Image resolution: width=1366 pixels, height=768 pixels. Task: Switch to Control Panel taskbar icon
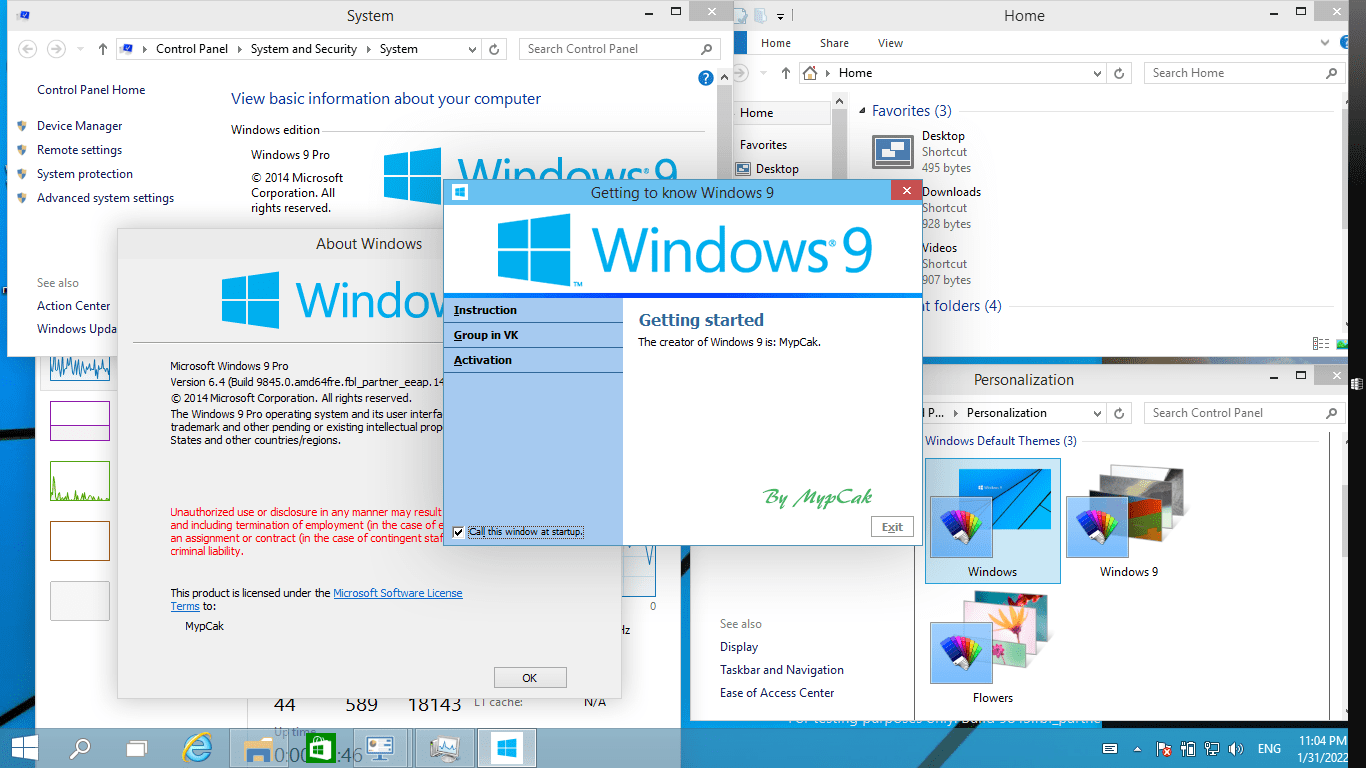(380, 748)
